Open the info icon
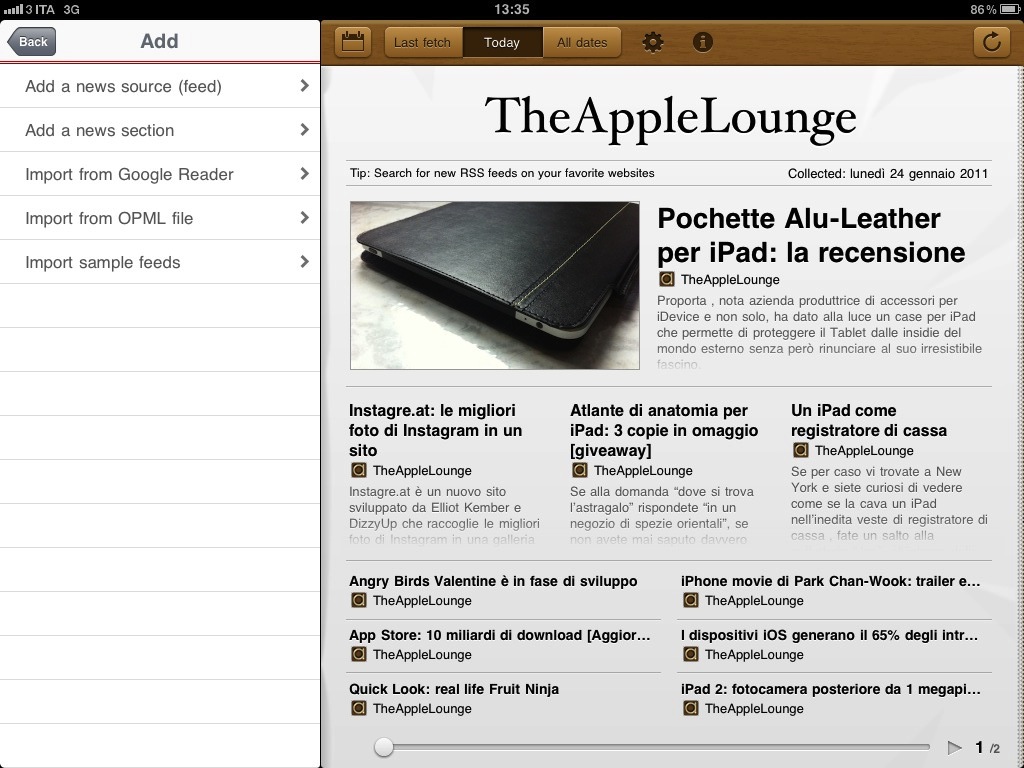Image resolution: width=1024 pixels, height=768 pixels. [x=702, y=42]
